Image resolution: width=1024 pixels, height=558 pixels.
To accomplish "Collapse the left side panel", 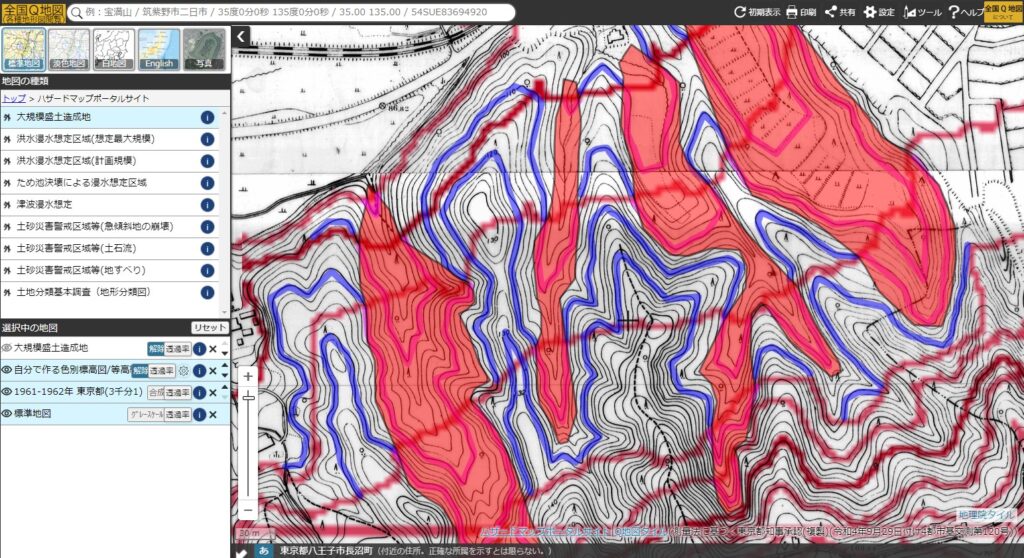I will pos(240,37).
